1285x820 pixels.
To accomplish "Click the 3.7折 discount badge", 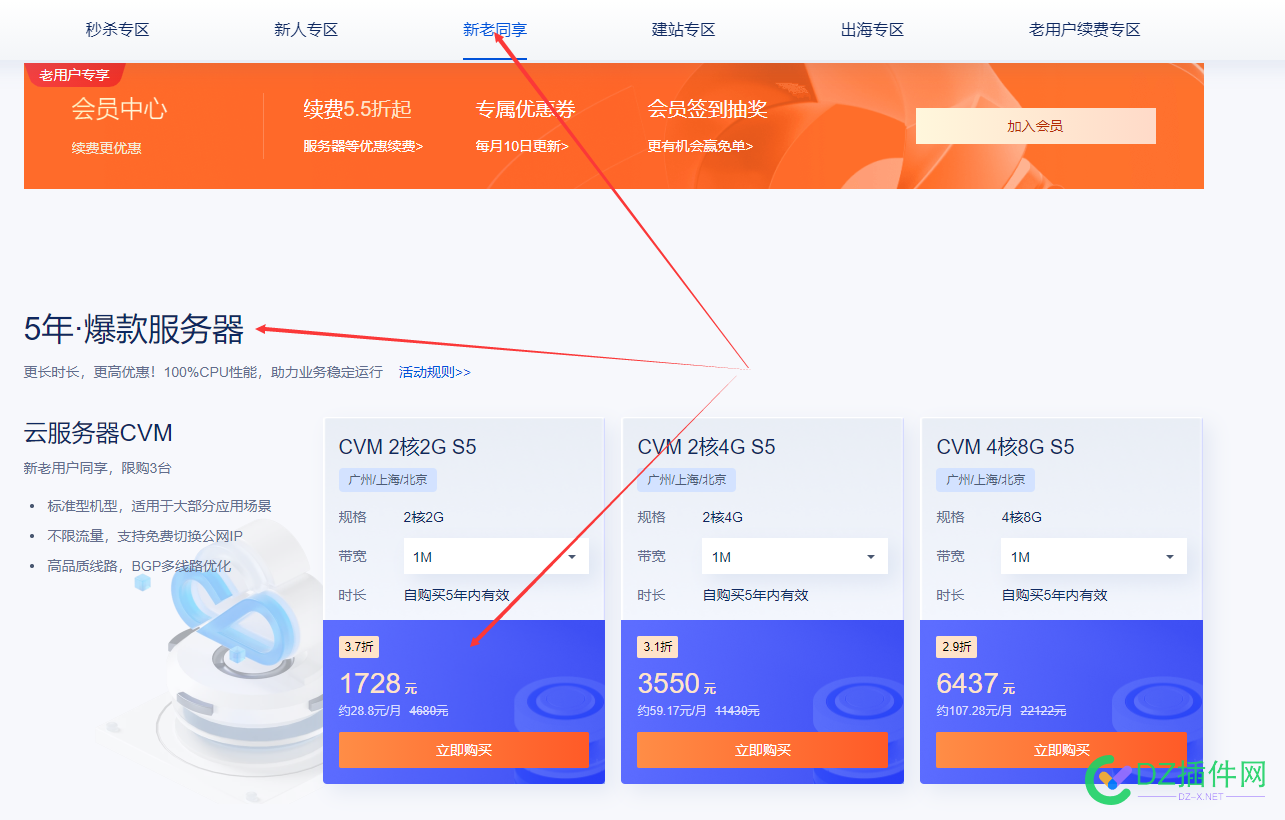I will pos(359,647).
